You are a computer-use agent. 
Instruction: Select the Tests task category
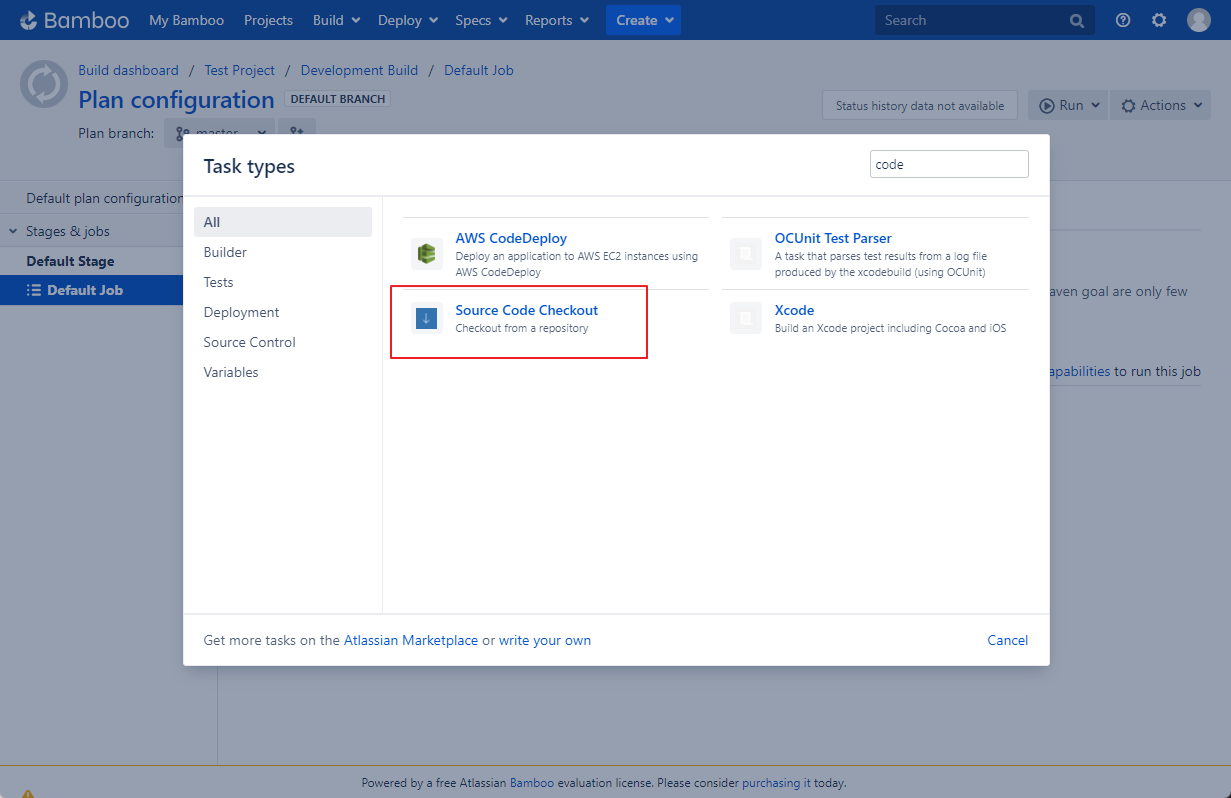(x=283, y=282)
